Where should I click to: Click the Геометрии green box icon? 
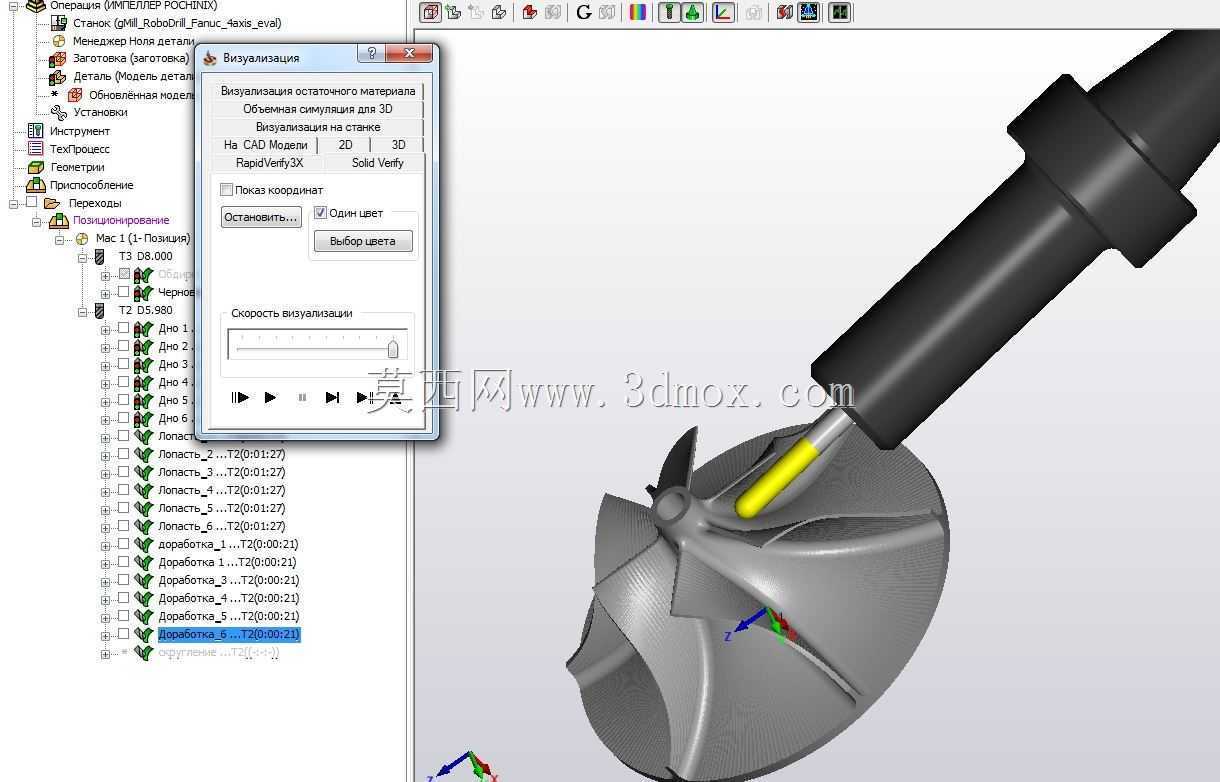[36, 167]
